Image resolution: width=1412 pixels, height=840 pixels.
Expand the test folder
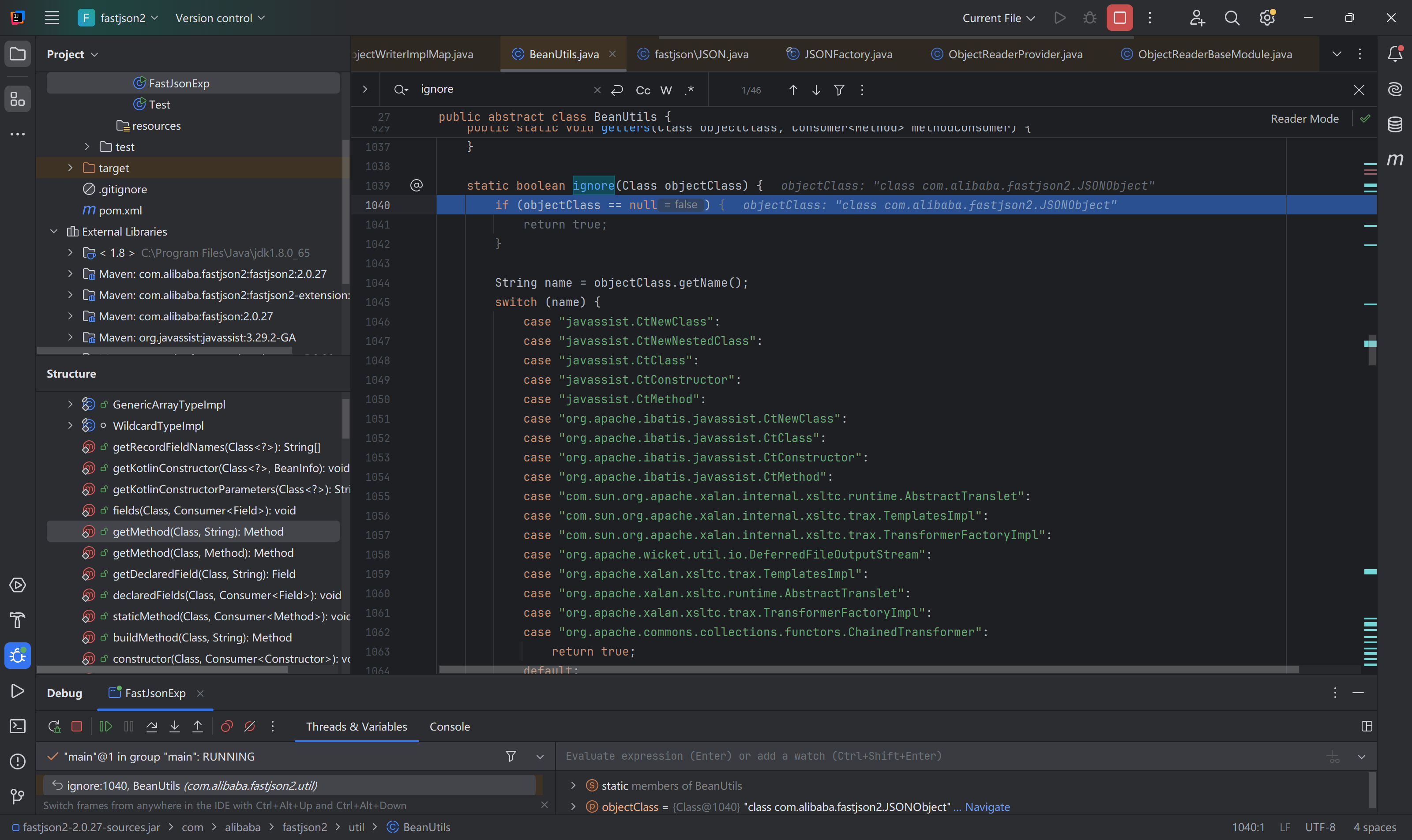[x=87, y=146]
